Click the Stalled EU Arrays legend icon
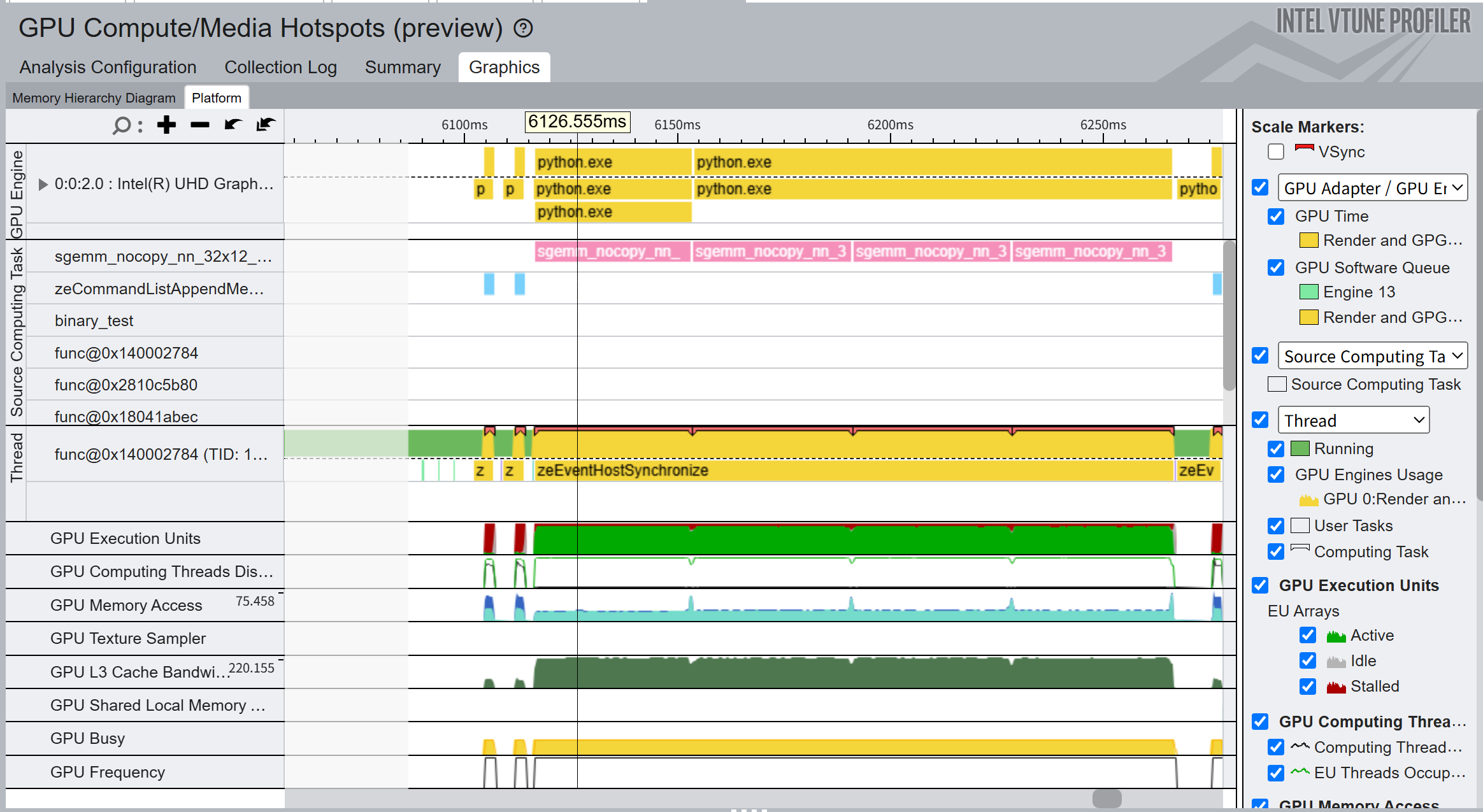The width and height of the screenshot is (1483, 812). click(1336, 687)
